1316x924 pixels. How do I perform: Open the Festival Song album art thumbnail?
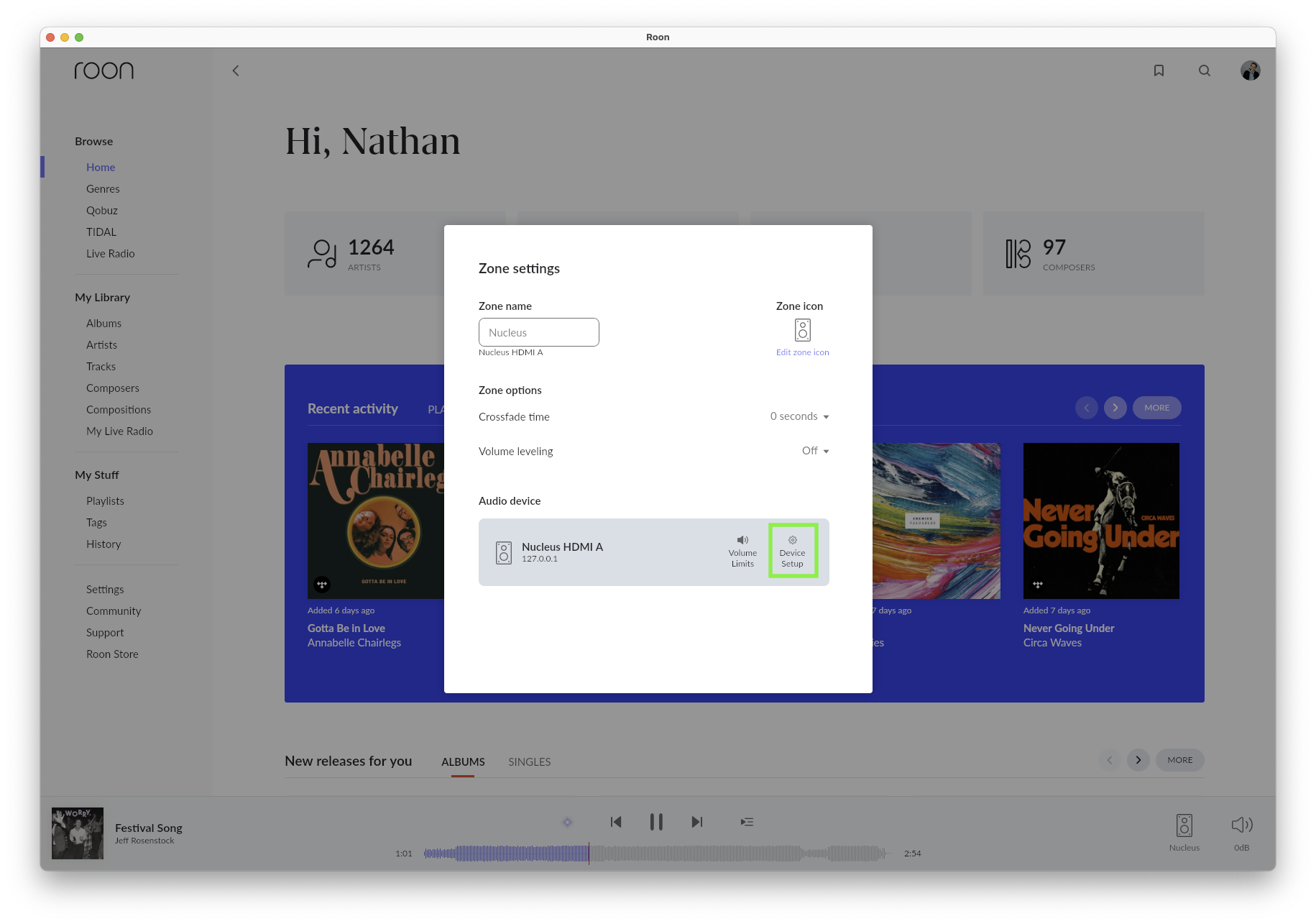(78, 833)
